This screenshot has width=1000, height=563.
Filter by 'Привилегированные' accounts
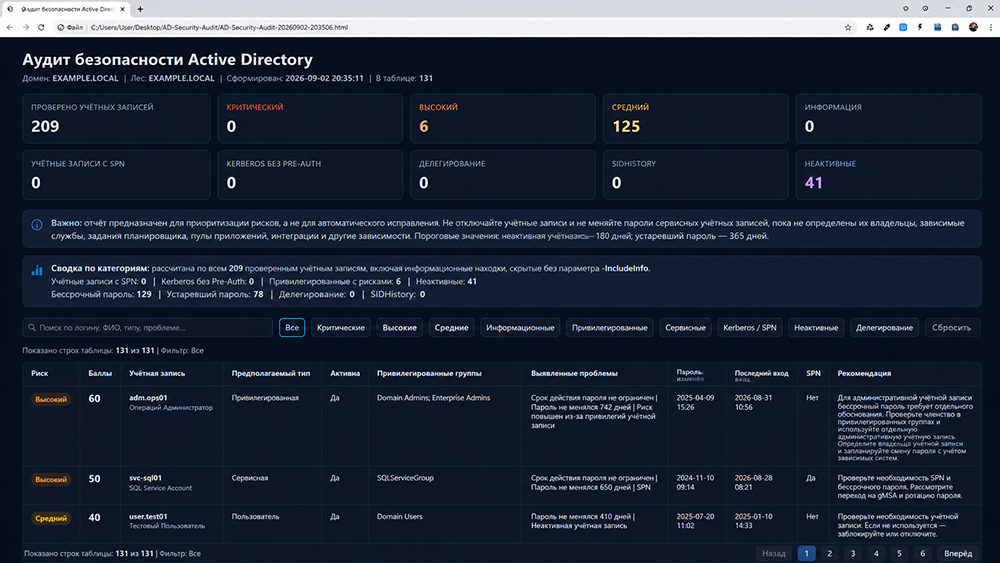pyautogui.click(x=610, y=328)
